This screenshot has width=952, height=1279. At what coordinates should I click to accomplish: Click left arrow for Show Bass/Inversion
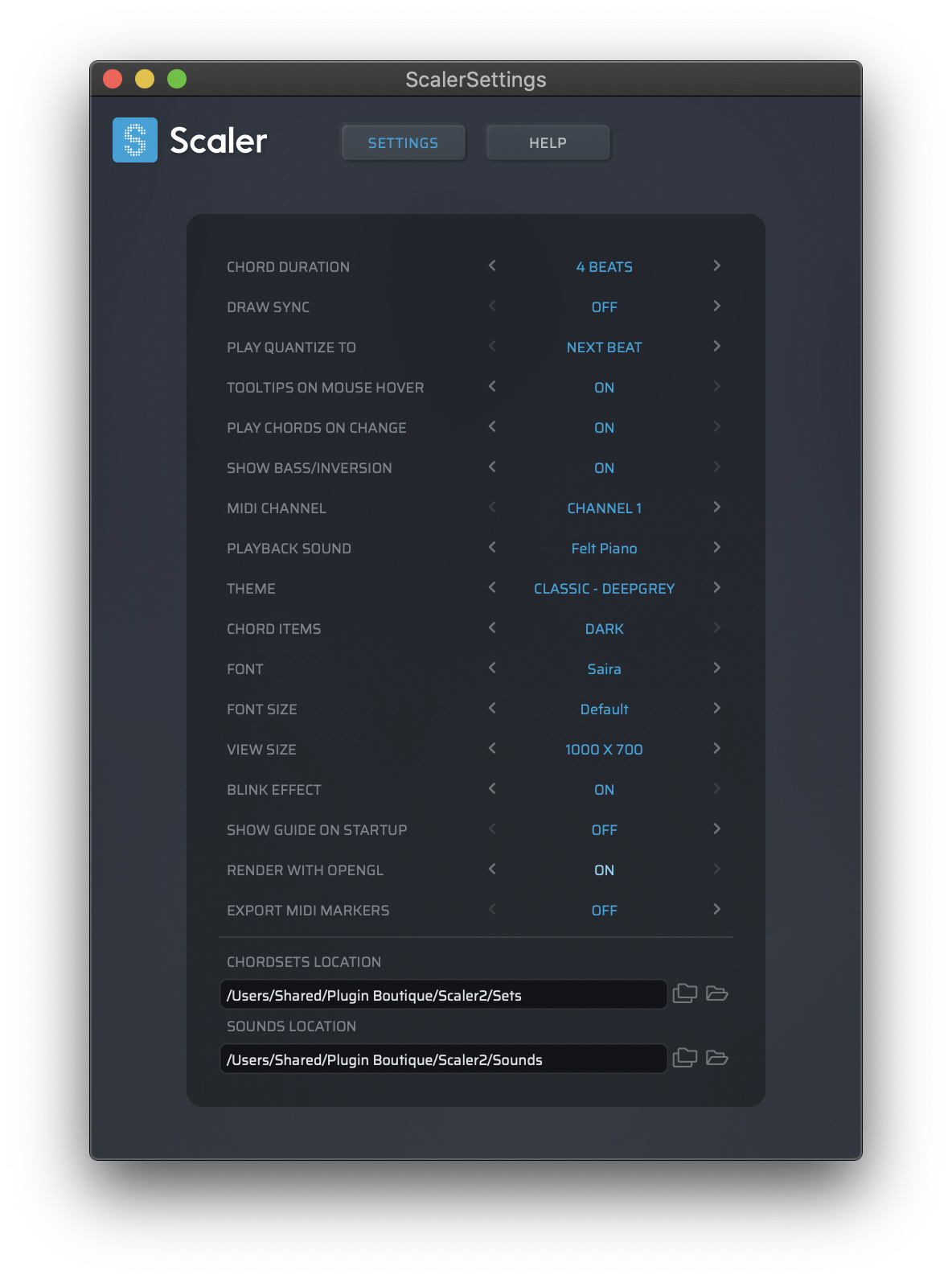(492, 467)
